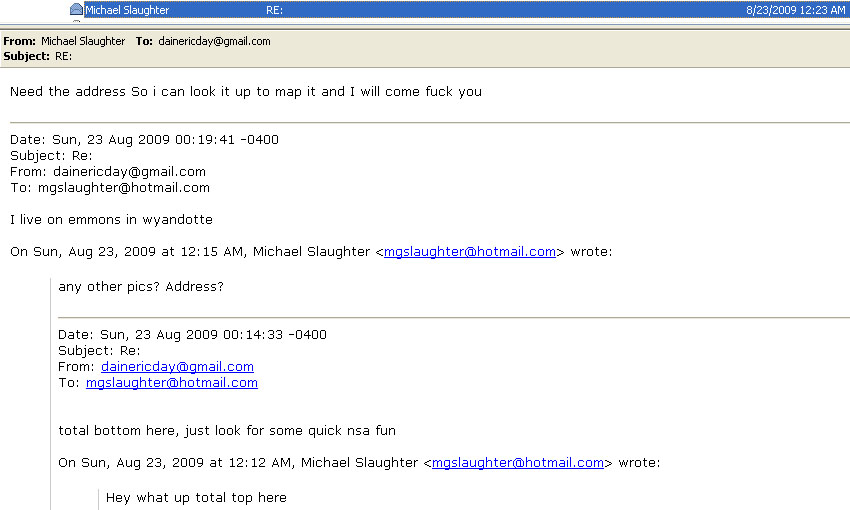Open the dainericday@gmail.com link in quoted From
Screen dimensions: 850x510
[177, 367]
